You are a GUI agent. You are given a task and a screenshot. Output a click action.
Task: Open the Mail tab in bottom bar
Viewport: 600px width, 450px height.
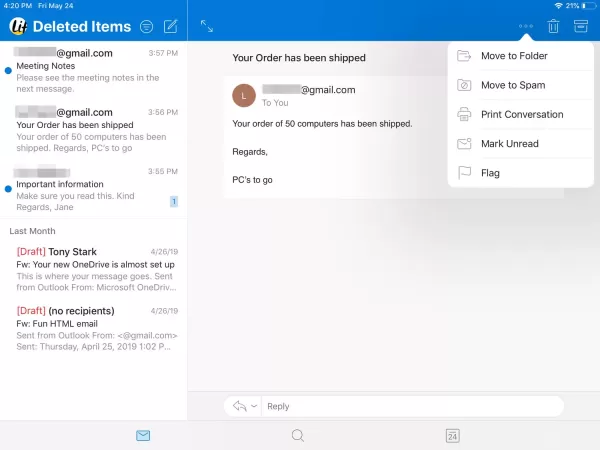[143, 435]
